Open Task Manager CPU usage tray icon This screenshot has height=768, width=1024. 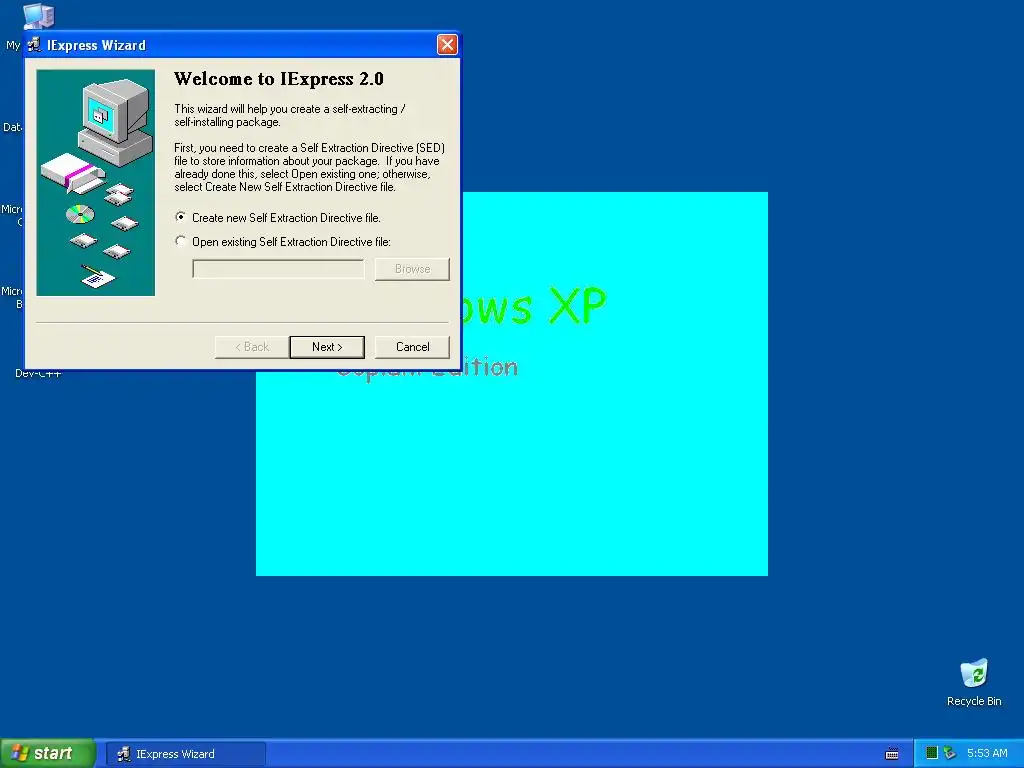pos(932,753)
